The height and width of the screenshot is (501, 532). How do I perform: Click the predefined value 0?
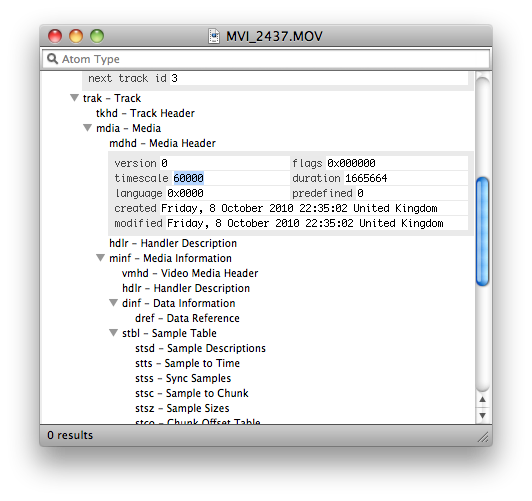pyautogui.click(x=360, y=193)
